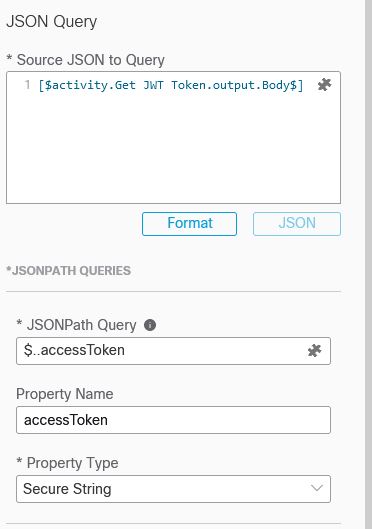The image size is (372, 529).
Task: Place cursor in Get JWT Token variable line
Action: click(x=171, y=85)
